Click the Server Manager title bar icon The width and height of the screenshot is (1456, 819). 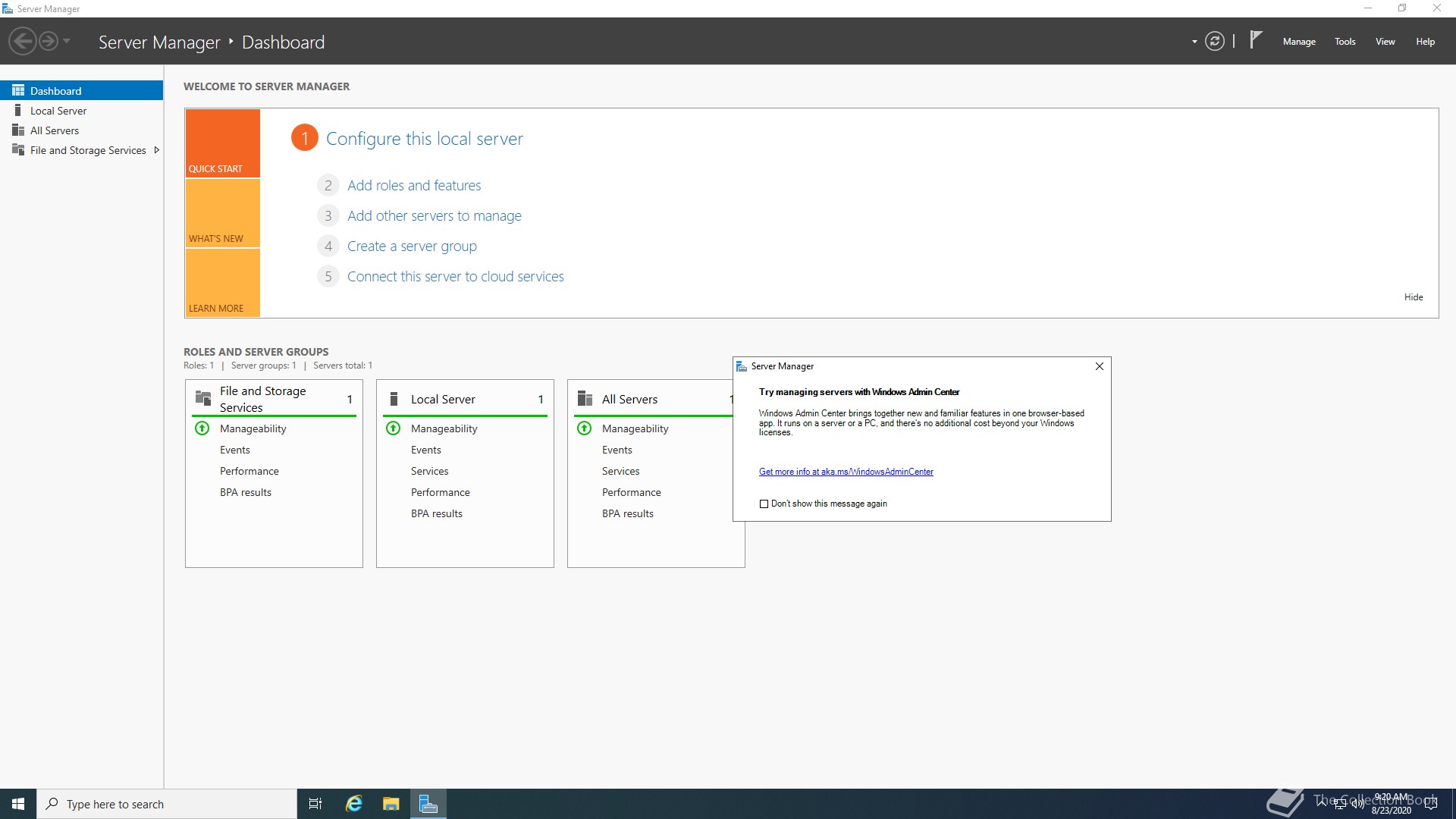8,8
